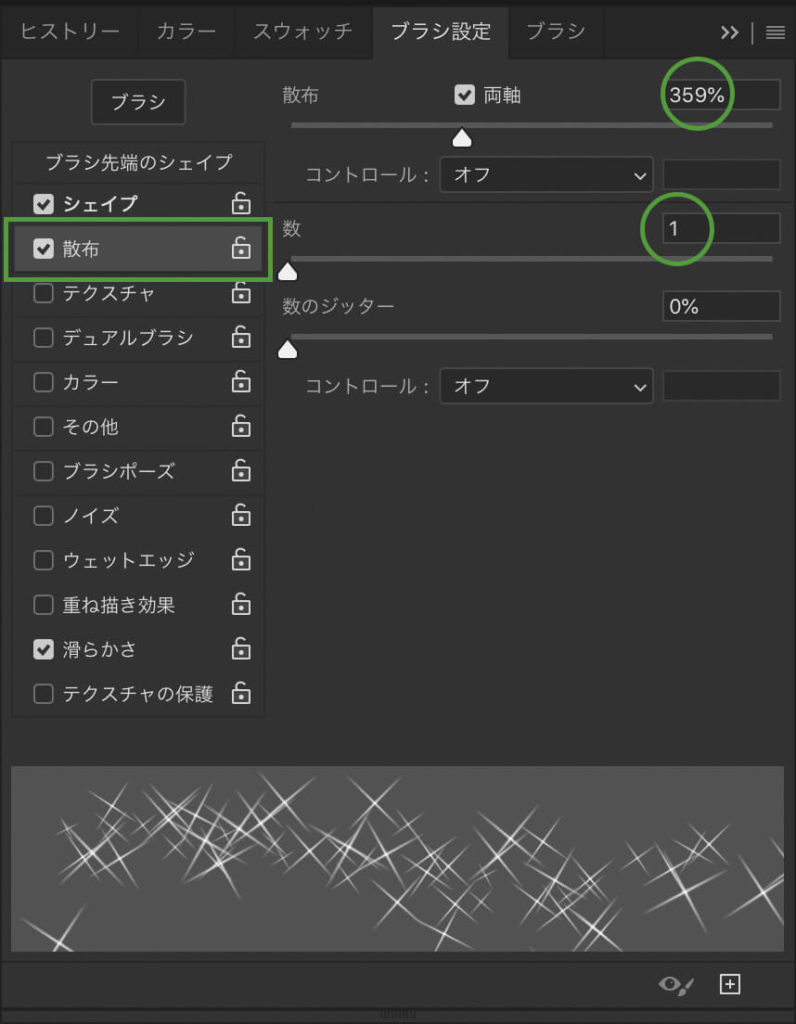Switch to the スウォッチ tab
The height and width of the screenshot is (1024, 796).
tap(303, 31)
